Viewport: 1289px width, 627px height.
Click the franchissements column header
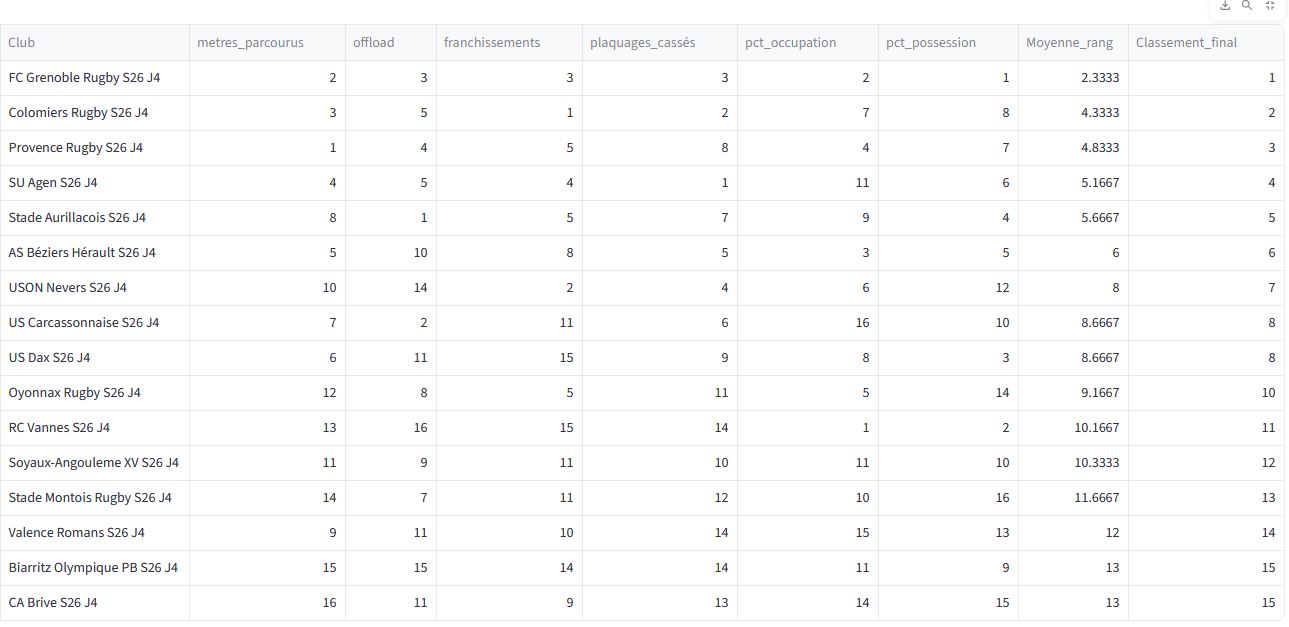492,42
